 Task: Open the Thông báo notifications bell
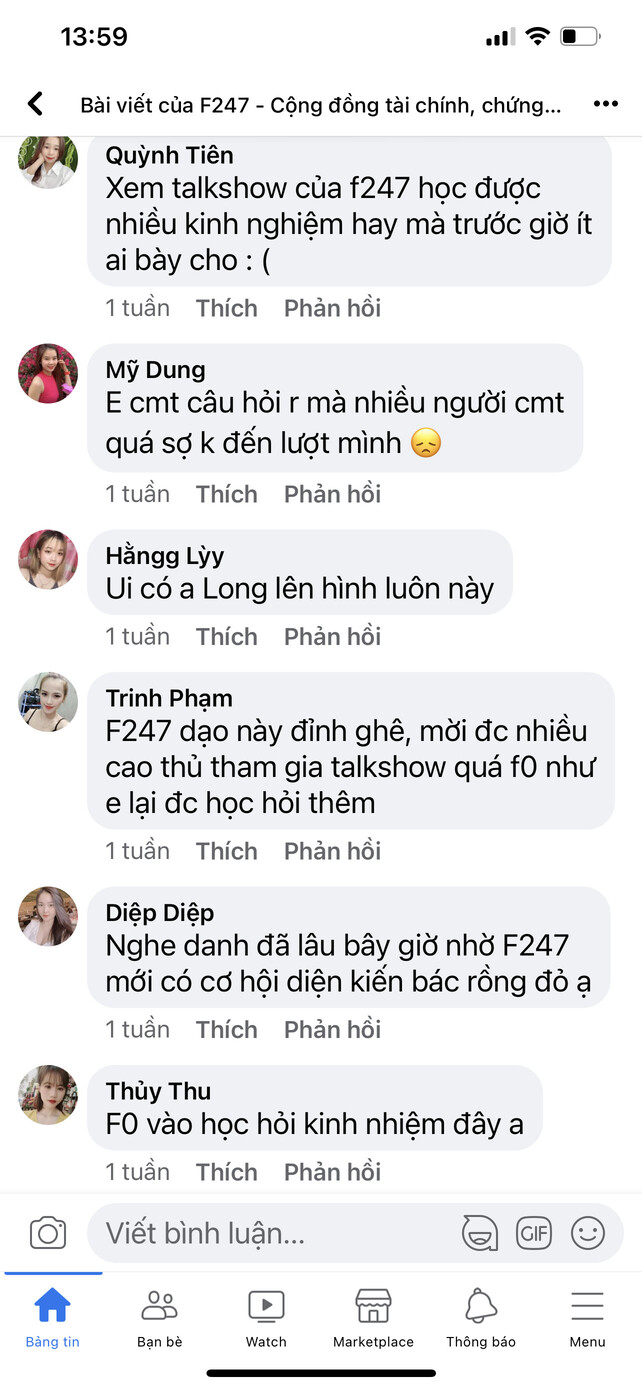point(481,1318)
